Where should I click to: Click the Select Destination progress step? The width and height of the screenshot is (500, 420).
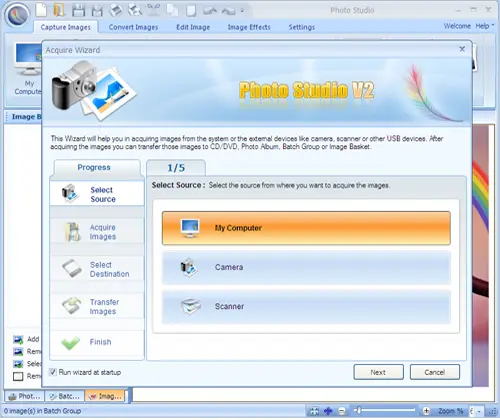pos(97,269)
